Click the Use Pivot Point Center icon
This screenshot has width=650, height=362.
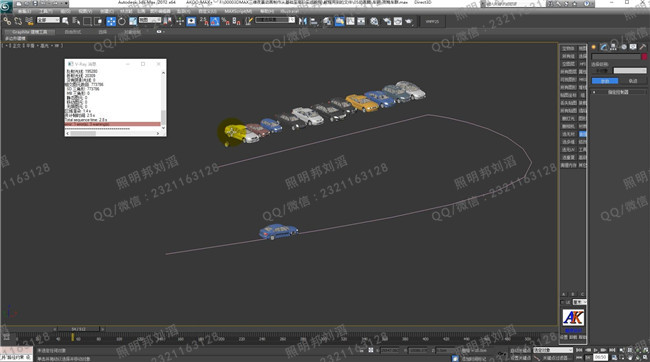(167, 21)
